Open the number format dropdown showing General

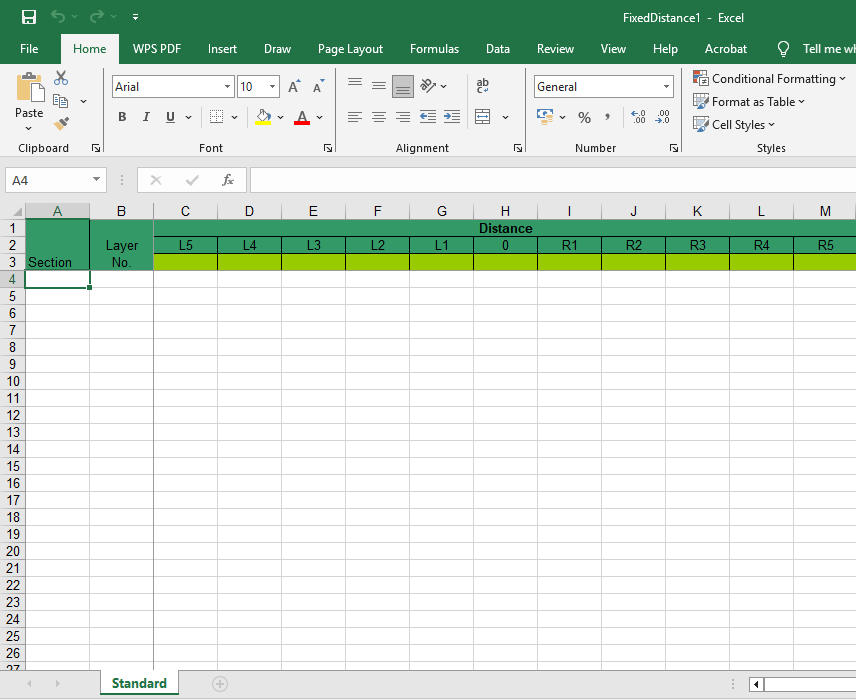[666, 87]
